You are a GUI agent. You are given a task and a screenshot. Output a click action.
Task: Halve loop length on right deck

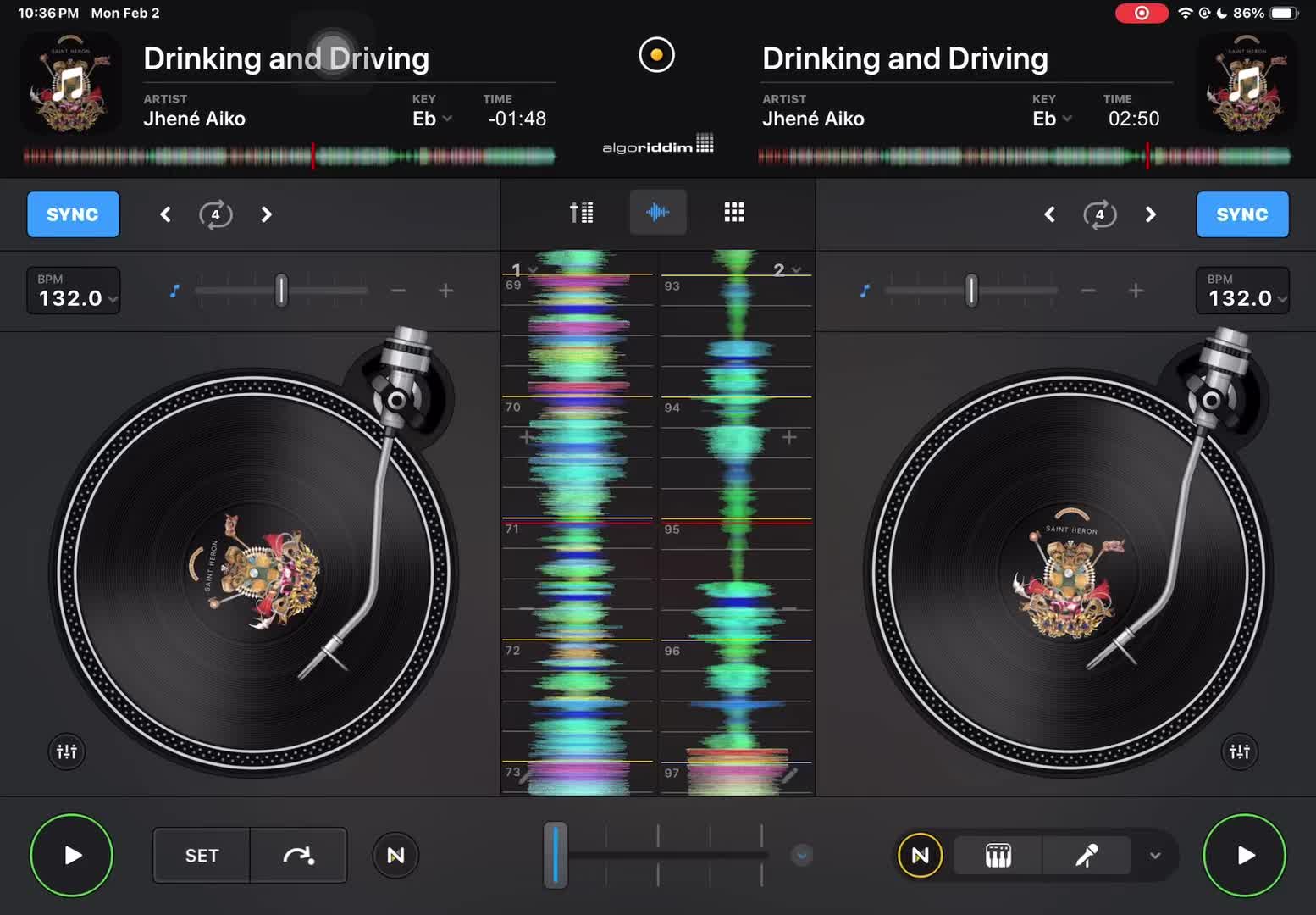(x=1050, y=214)
